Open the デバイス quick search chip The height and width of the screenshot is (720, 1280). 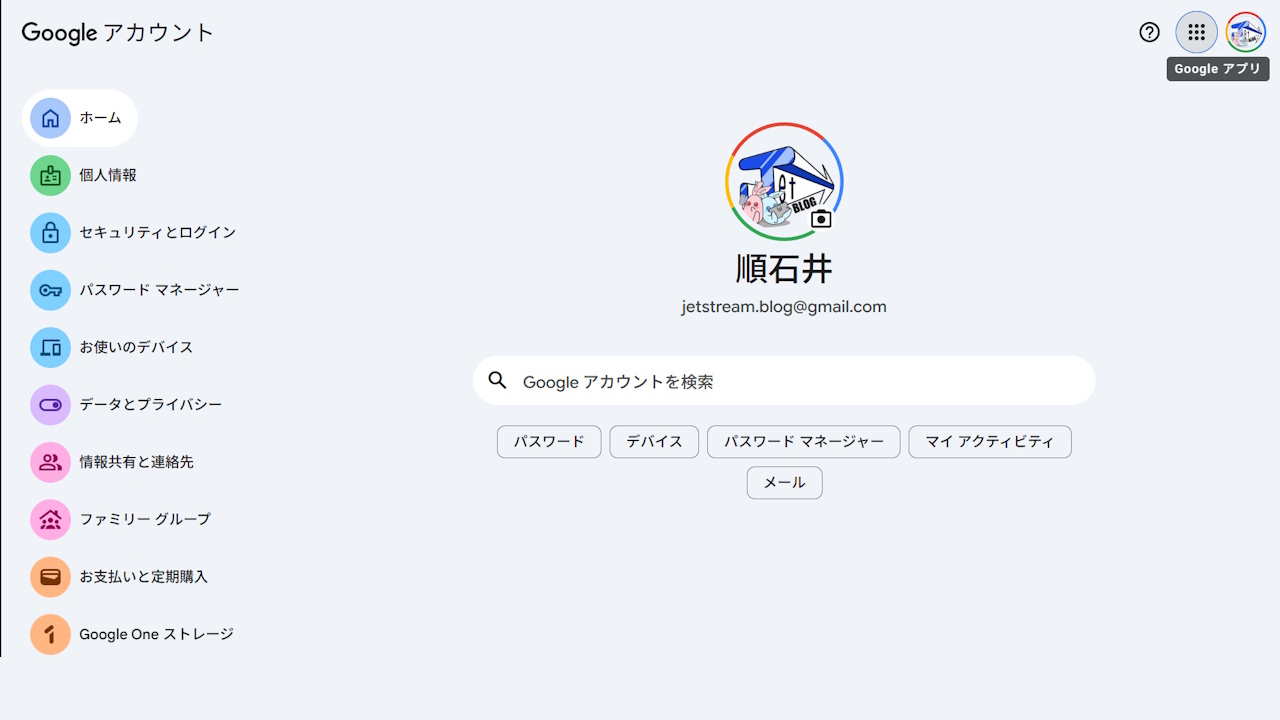[653, 441]
